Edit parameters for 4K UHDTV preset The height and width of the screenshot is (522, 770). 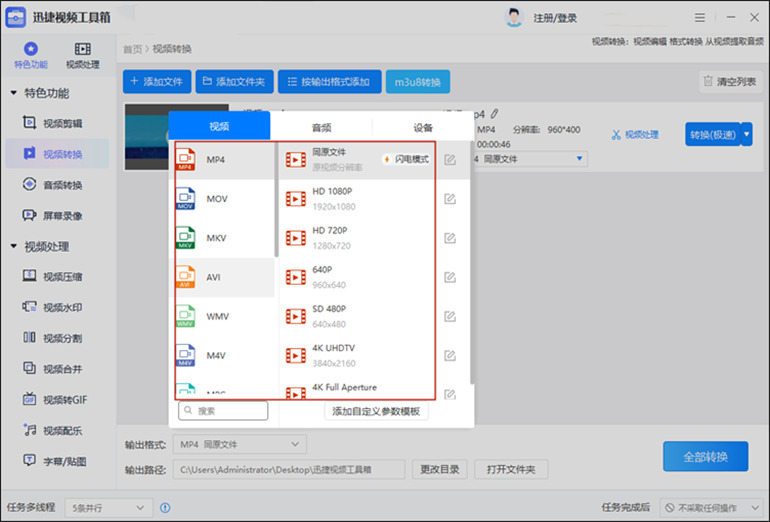(450, 356)
